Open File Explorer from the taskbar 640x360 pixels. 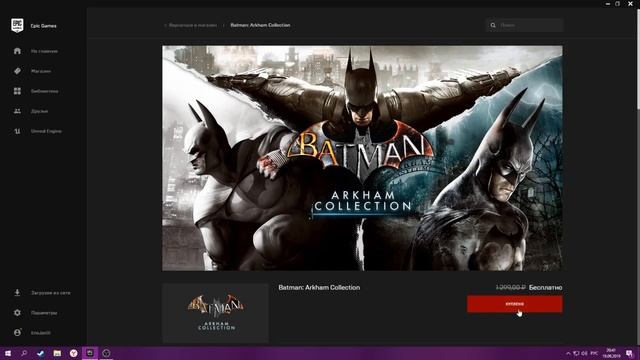57,353
